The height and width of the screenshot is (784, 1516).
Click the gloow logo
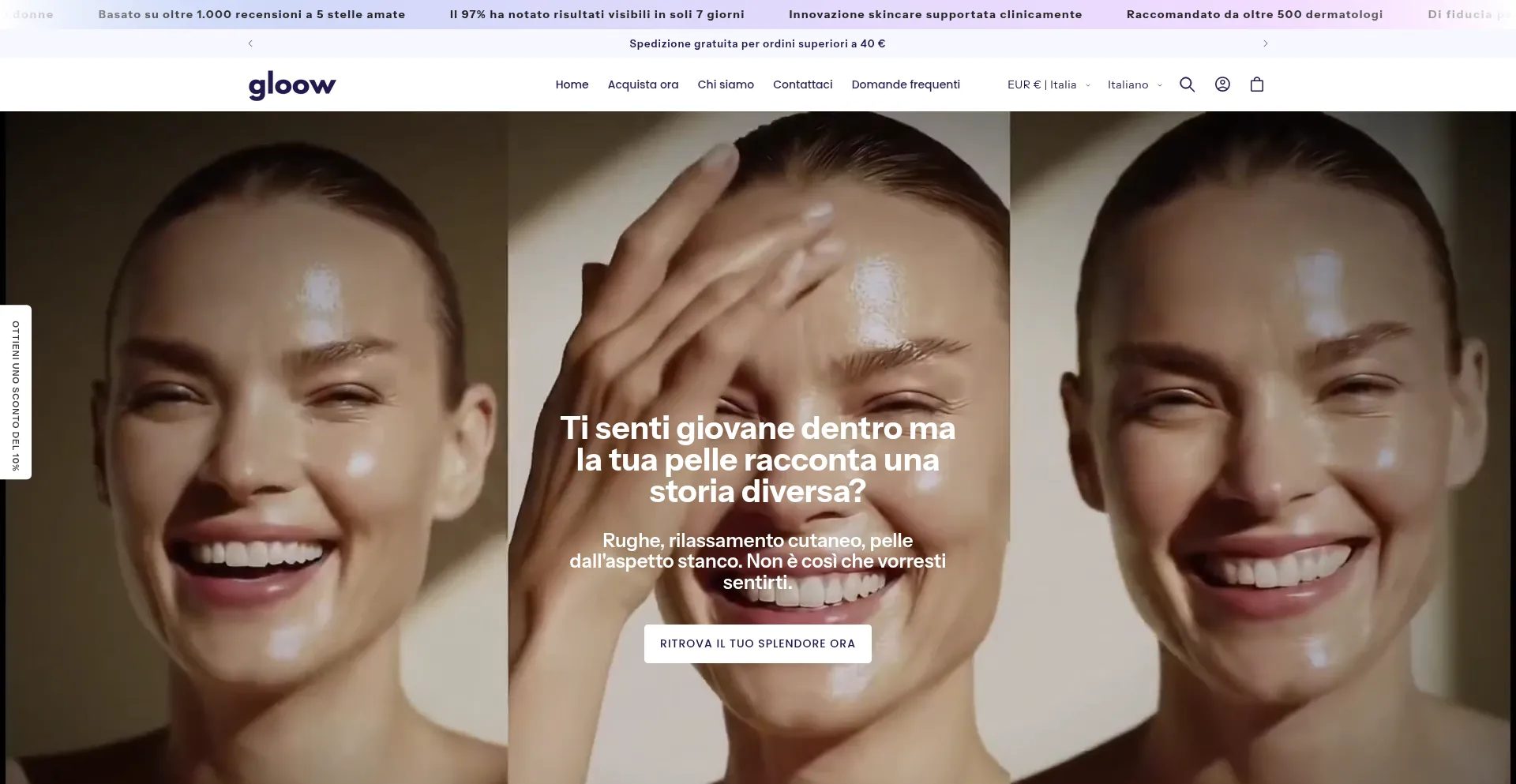click(x=292, y=84)
